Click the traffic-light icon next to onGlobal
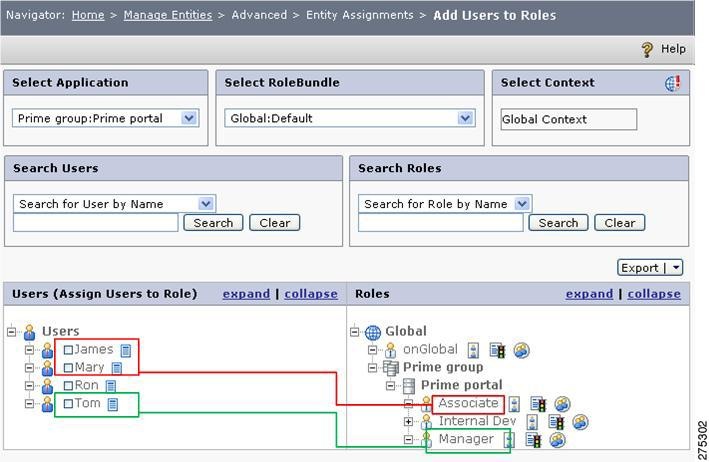The width and height of the screenshot is (709, 462). (497, 350)
